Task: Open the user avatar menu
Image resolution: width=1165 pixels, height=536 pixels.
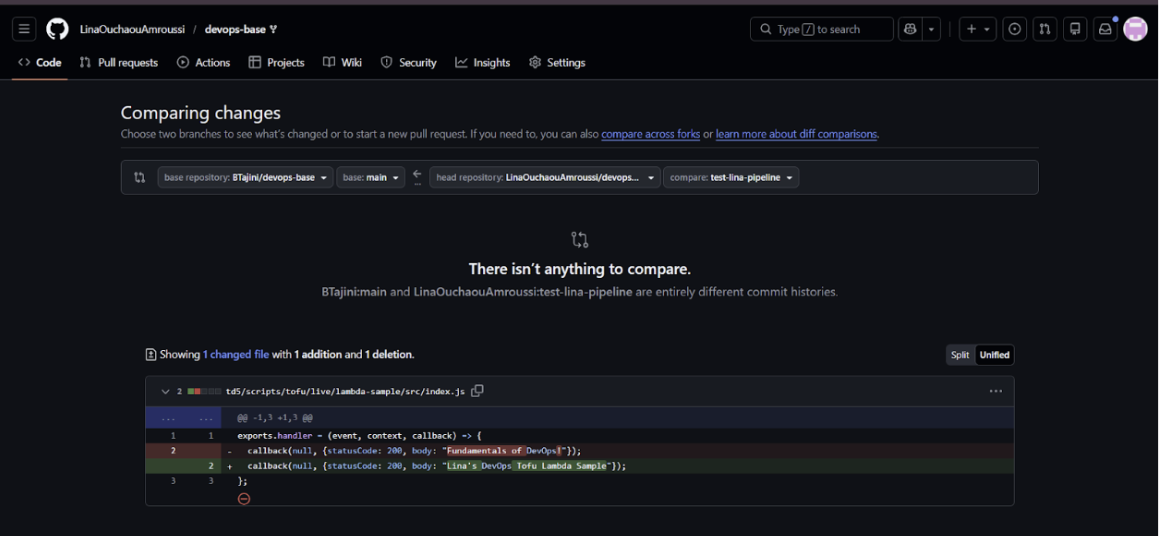Action: click(x=1135, y=29)
